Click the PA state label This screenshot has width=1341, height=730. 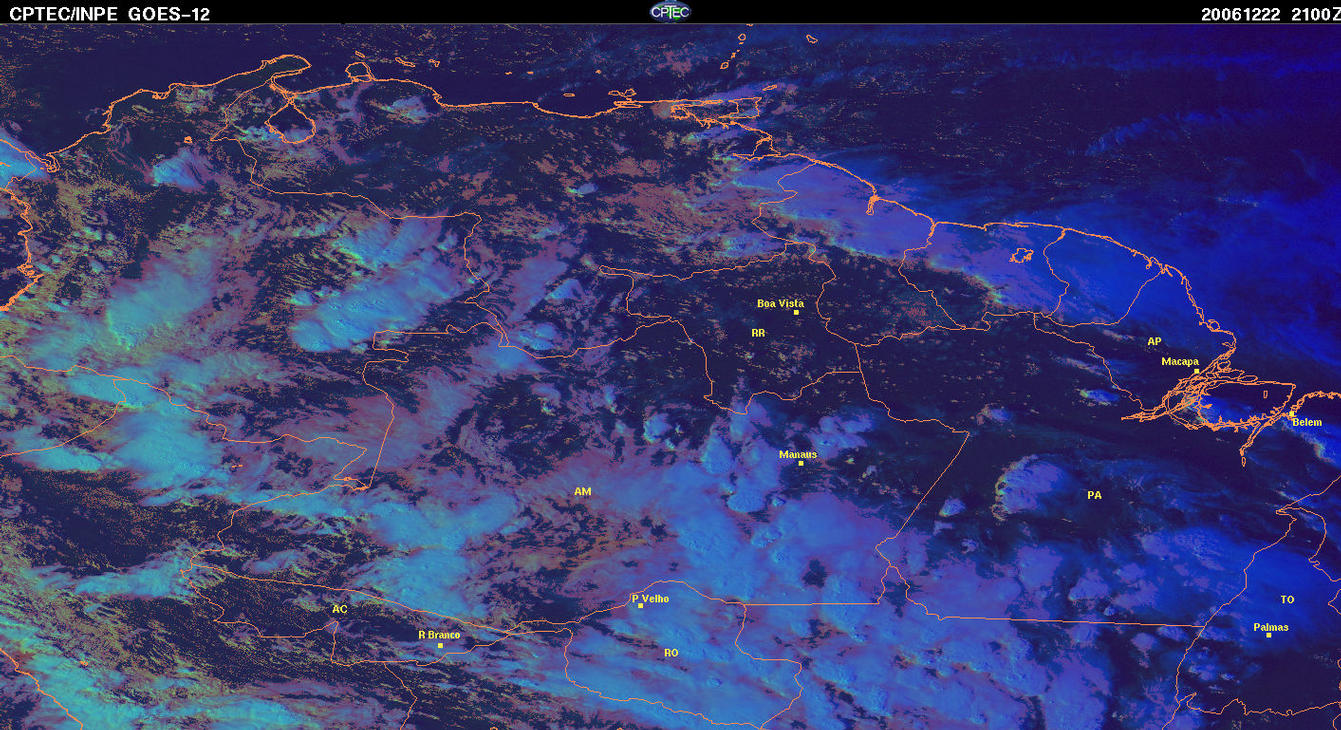pyautogui.click(x=1094, y=495)
